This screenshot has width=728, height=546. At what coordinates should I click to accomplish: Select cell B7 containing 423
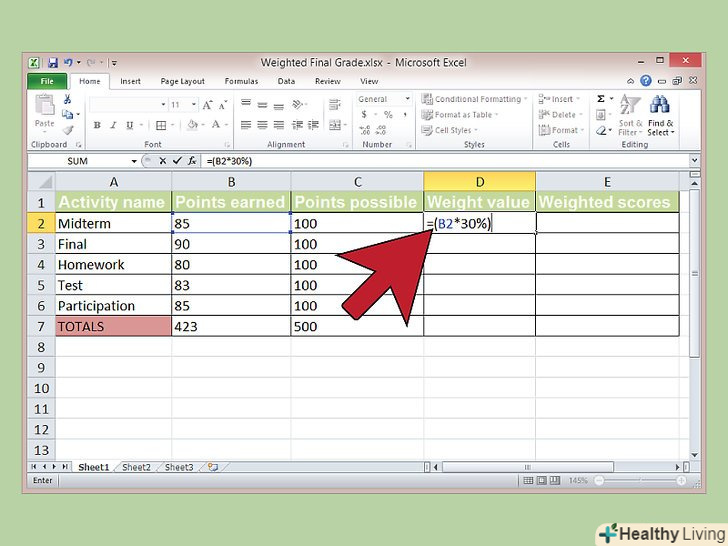[x=231, y=326]
